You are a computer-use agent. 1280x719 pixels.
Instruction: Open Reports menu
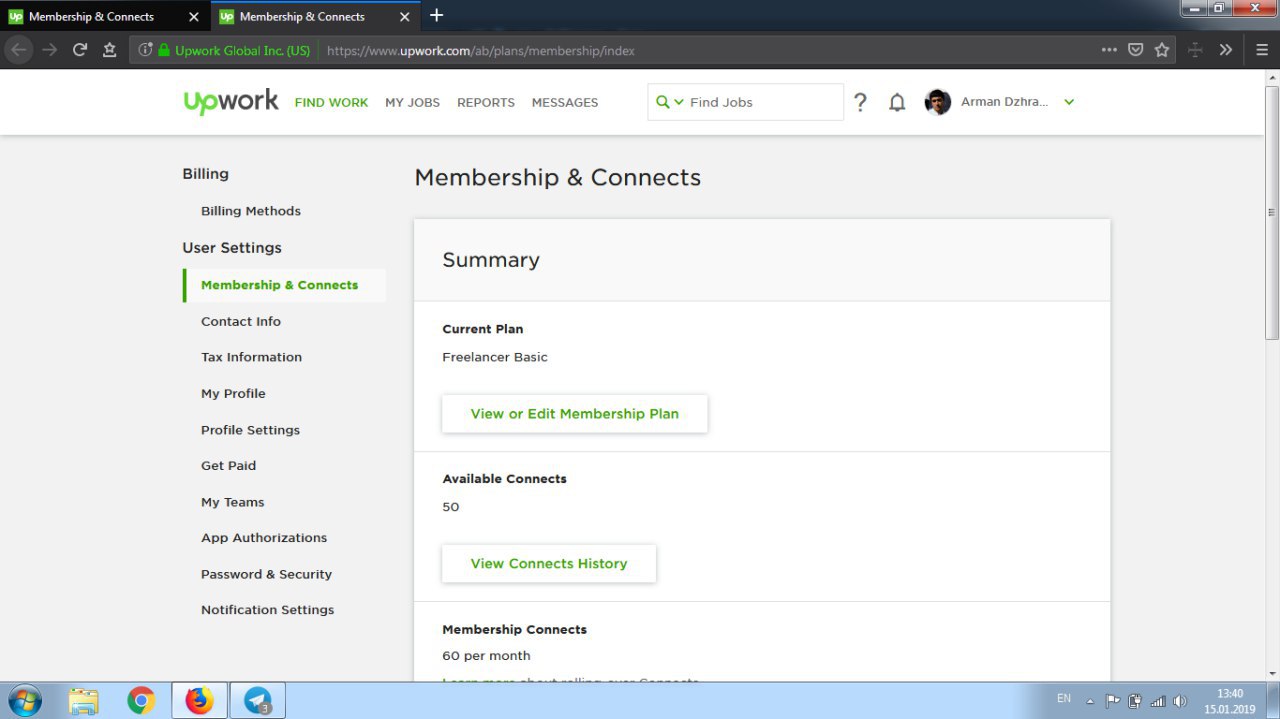coord(486,102)
